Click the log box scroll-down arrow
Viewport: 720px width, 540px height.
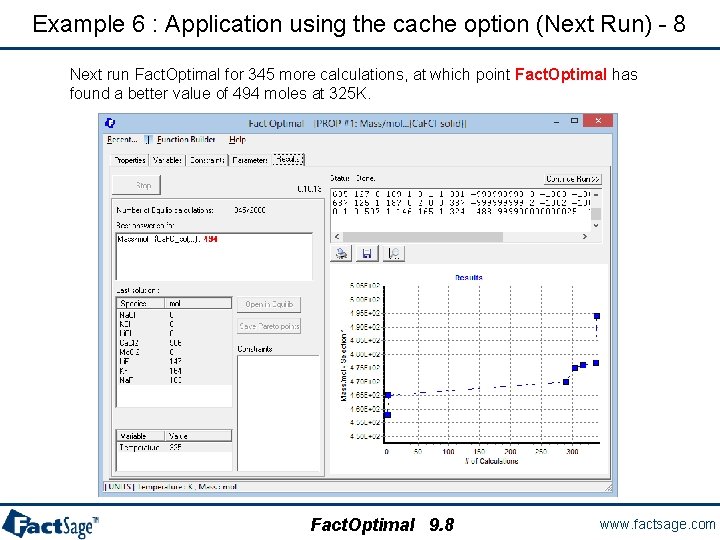point(596,225)
